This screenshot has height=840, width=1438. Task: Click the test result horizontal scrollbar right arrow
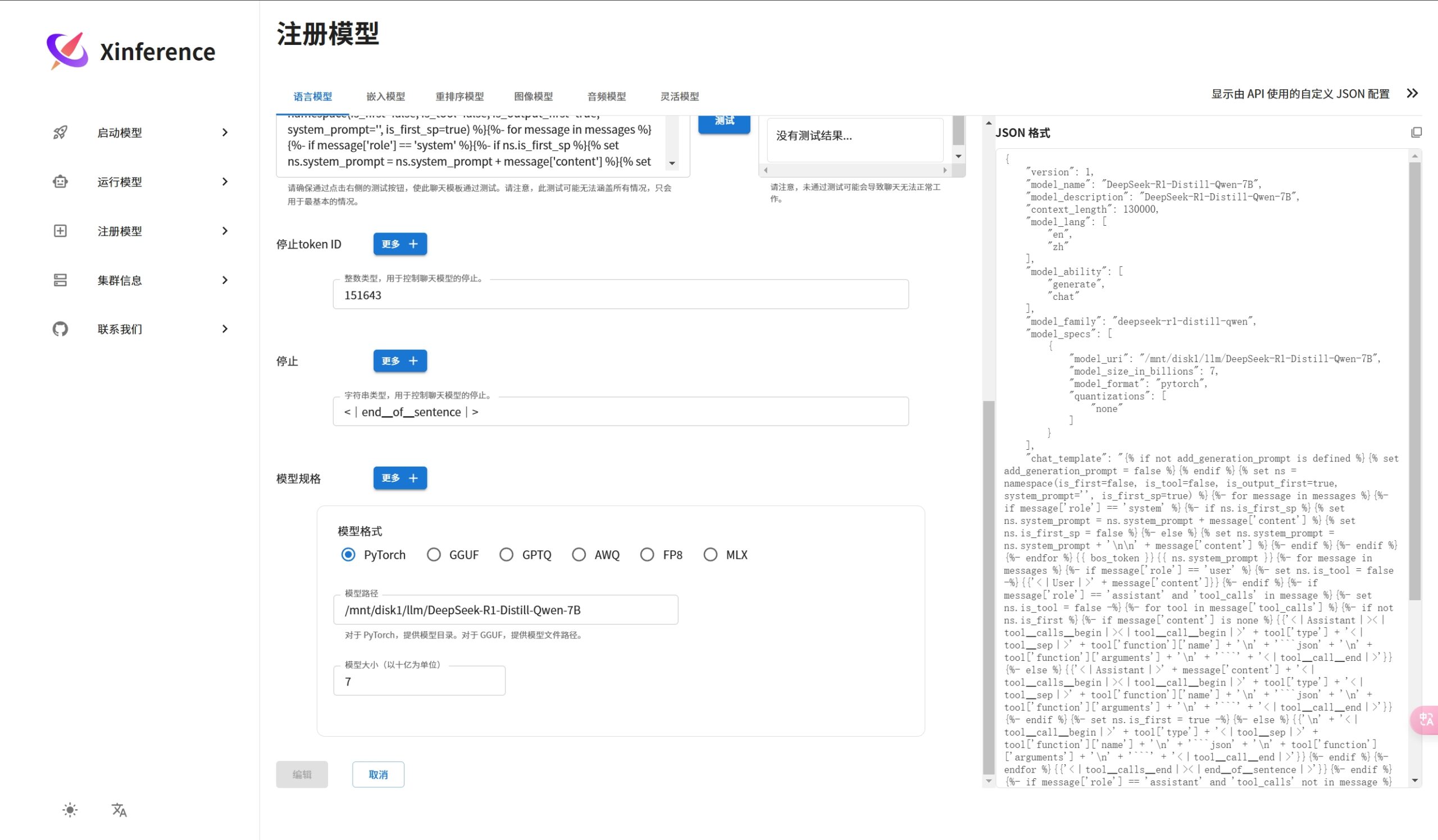(945, 170)
